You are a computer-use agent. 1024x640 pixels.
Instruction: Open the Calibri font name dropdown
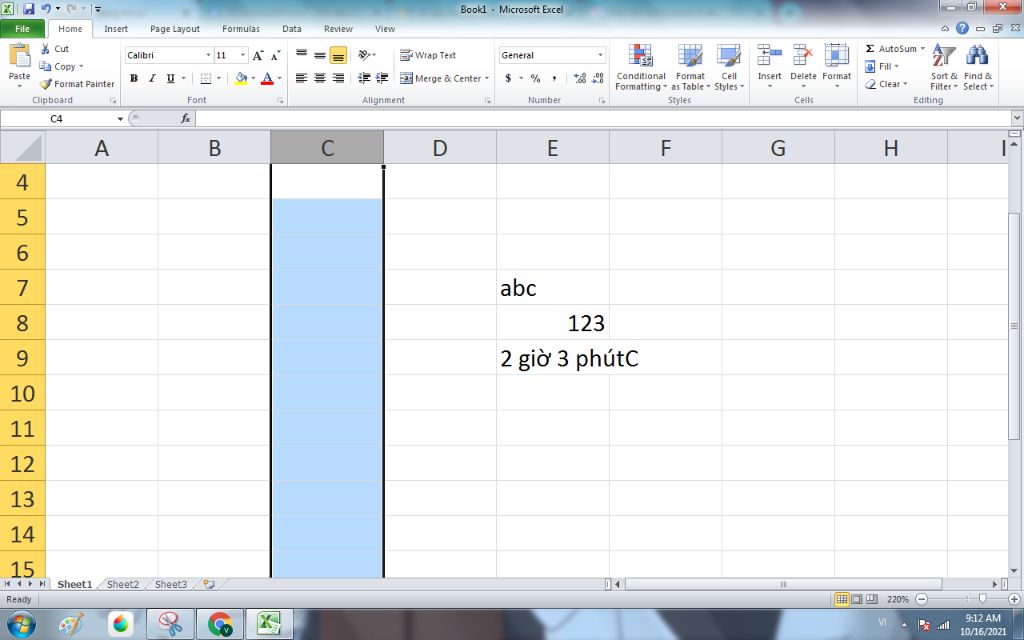(x=208, y=56)
